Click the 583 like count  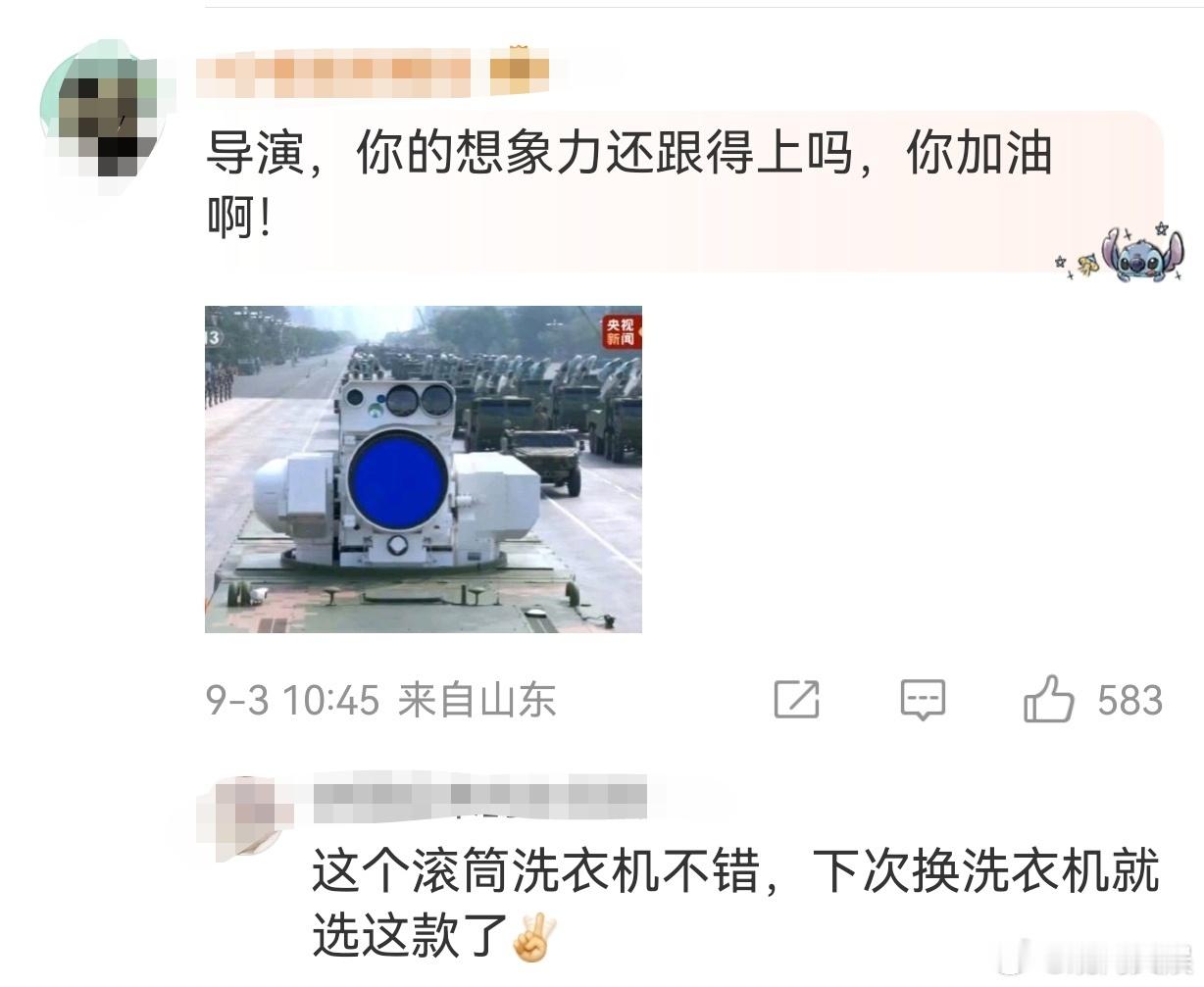click(x=1129, y=700)
